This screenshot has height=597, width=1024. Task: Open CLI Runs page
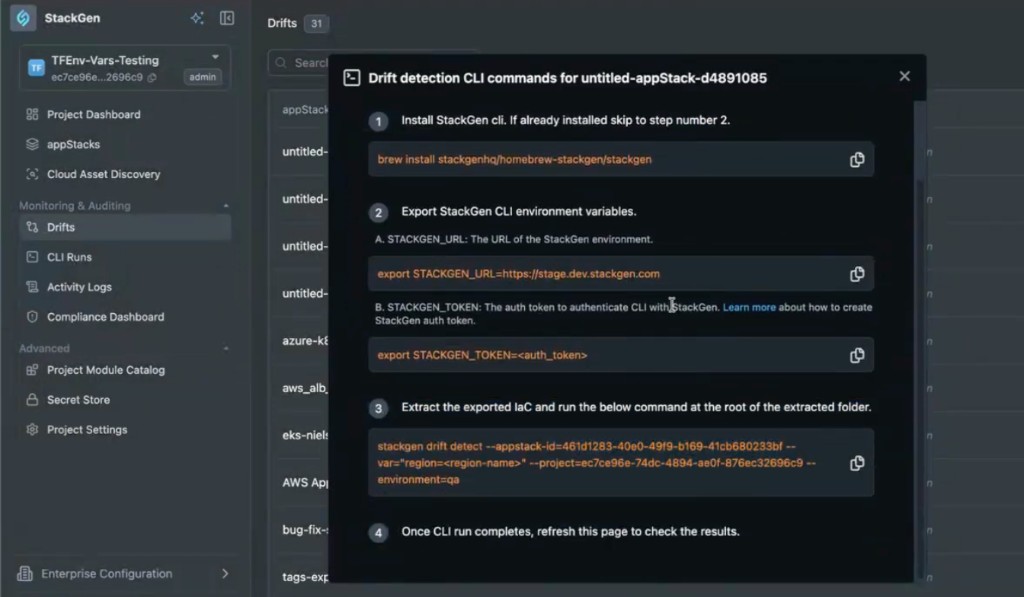pyautogui.click(x=69, y=257)
